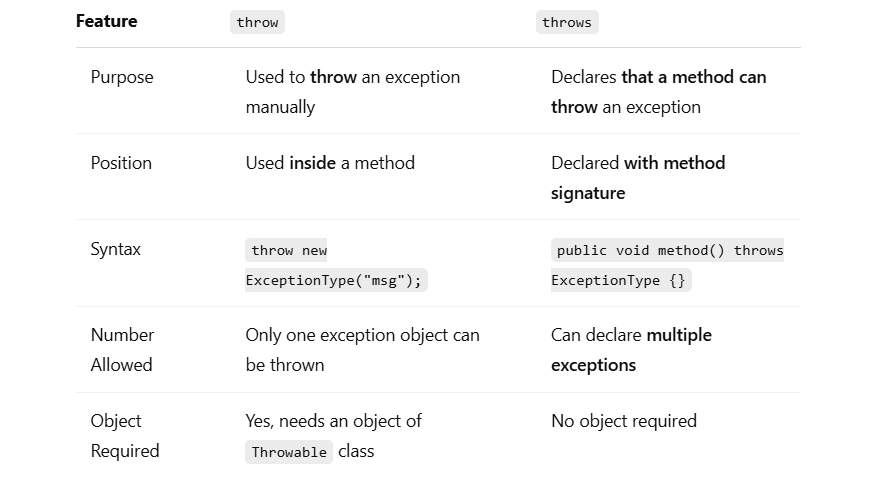896x502 pixels.
Task: Click the 'Feature' column header
Action: point(106,21)
